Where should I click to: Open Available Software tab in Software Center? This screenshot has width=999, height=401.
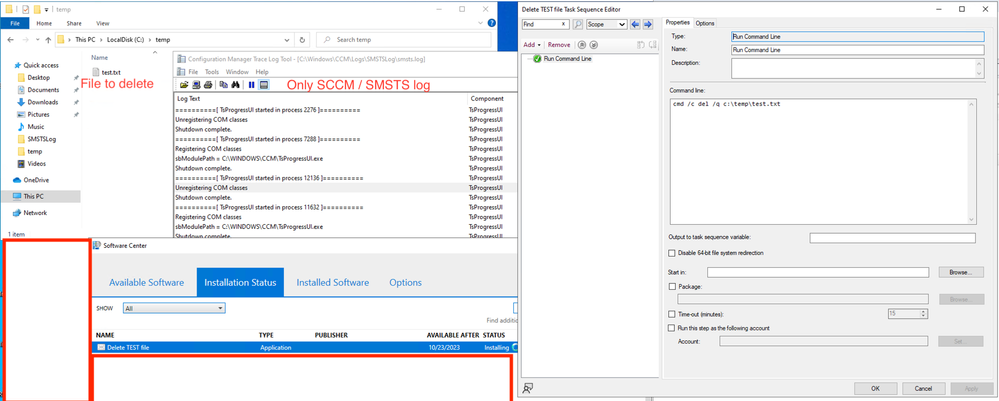tap(147, 282)
